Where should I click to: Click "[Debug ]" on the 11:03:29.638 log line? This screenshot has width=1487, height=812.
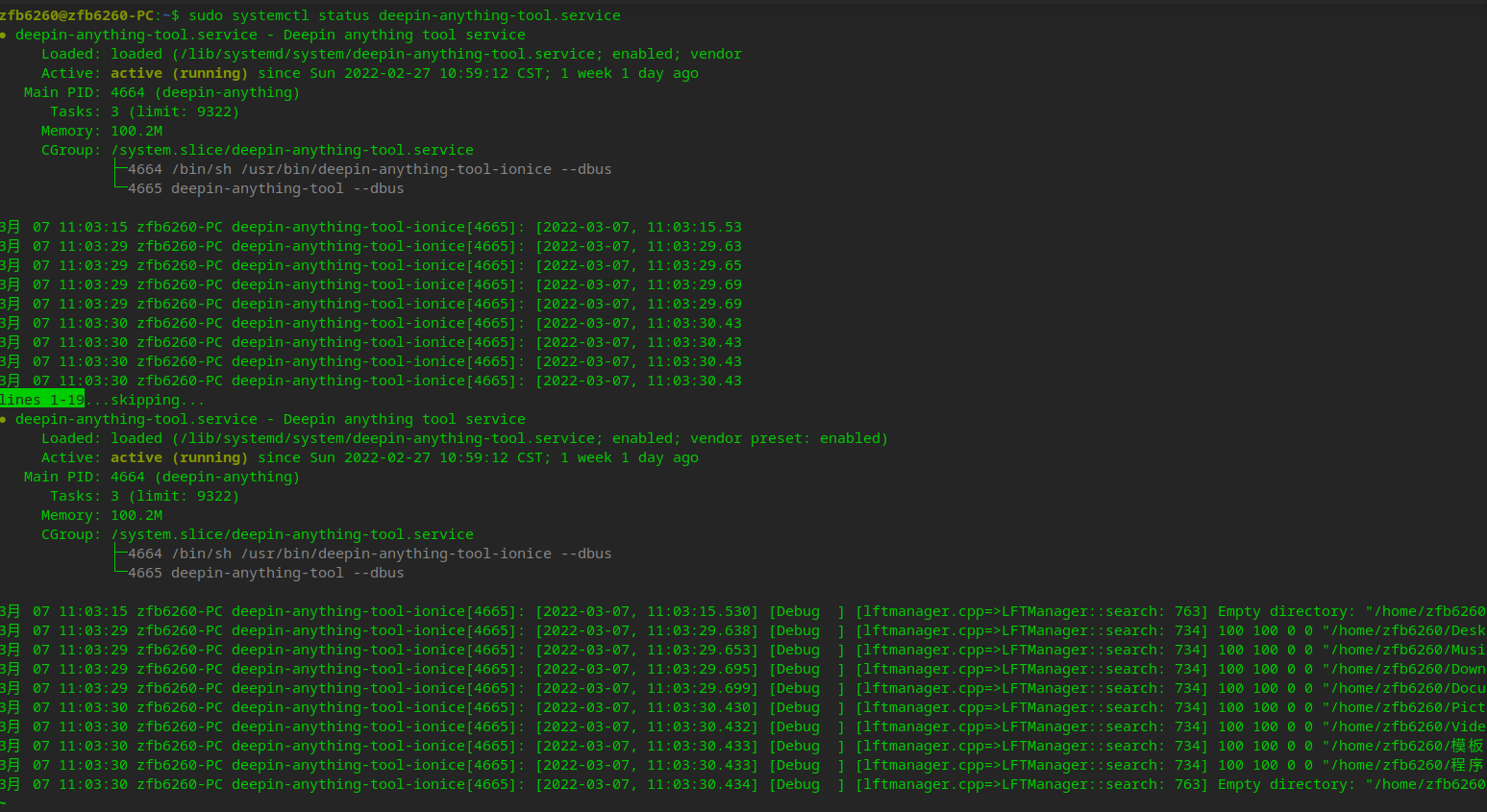tap(807, 630)
